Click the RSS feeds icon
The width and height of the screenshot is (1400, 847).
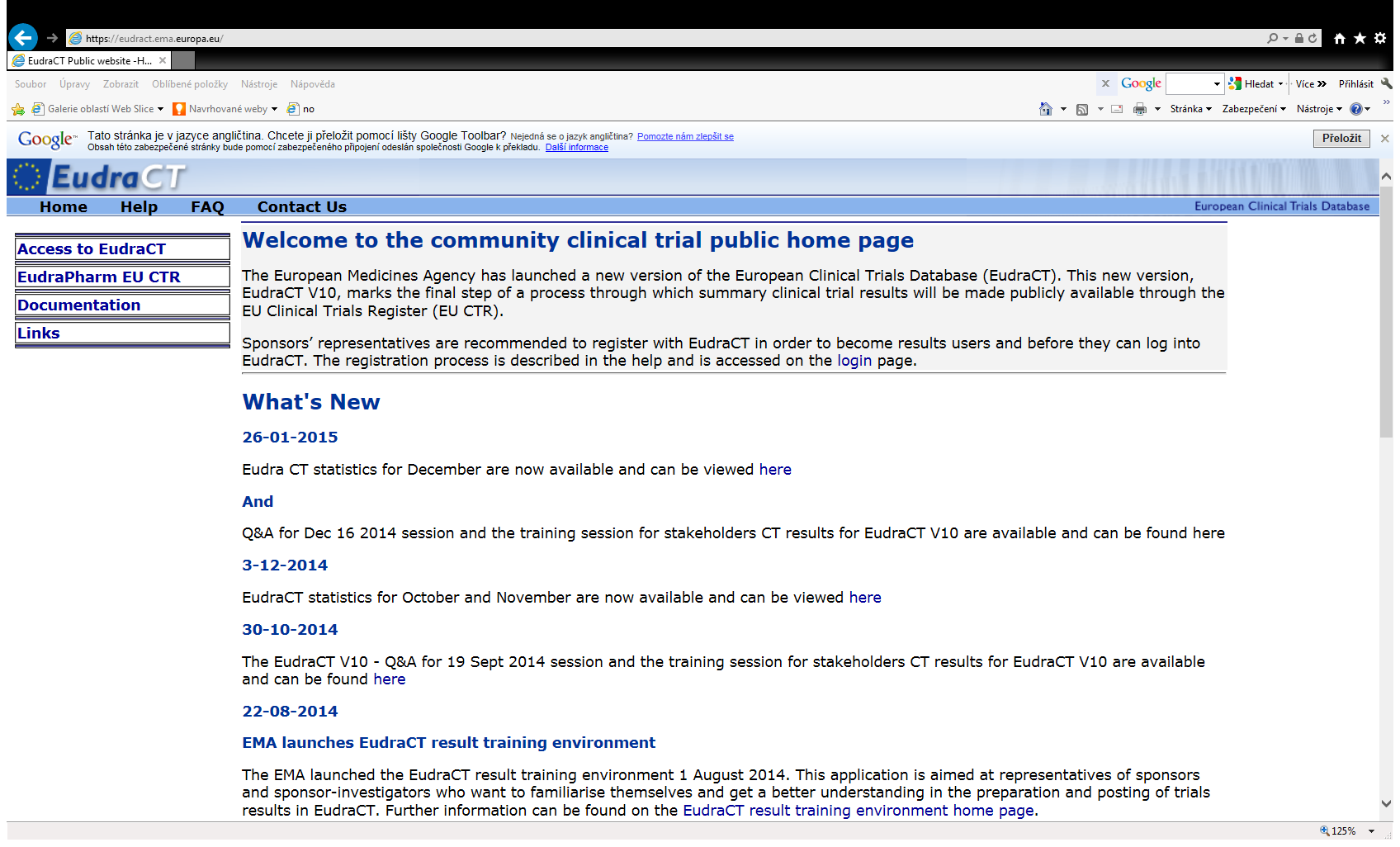click(x=1082, y=109)
